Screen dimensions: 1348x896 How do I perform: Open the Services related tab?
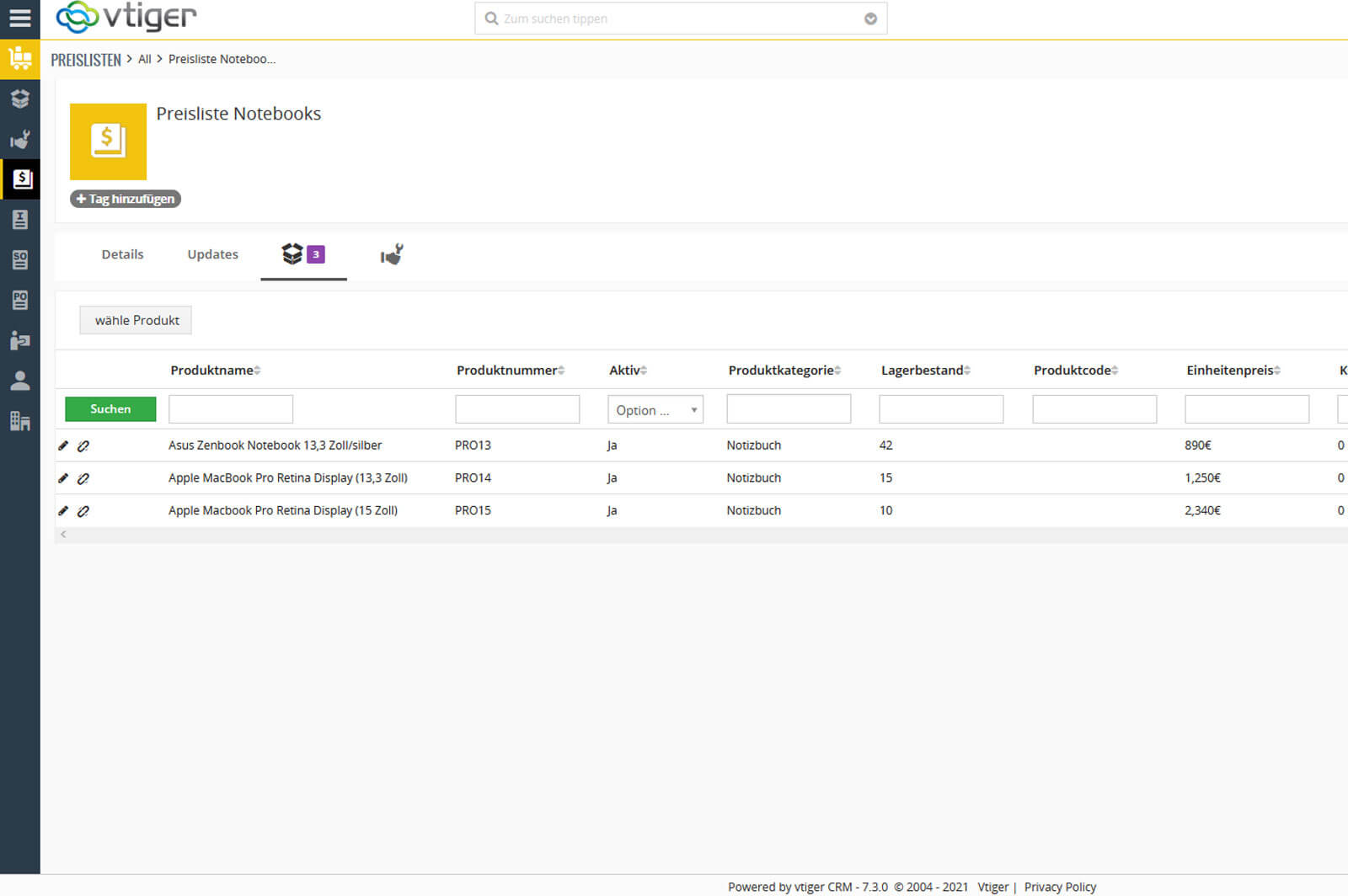pos(392,254)
